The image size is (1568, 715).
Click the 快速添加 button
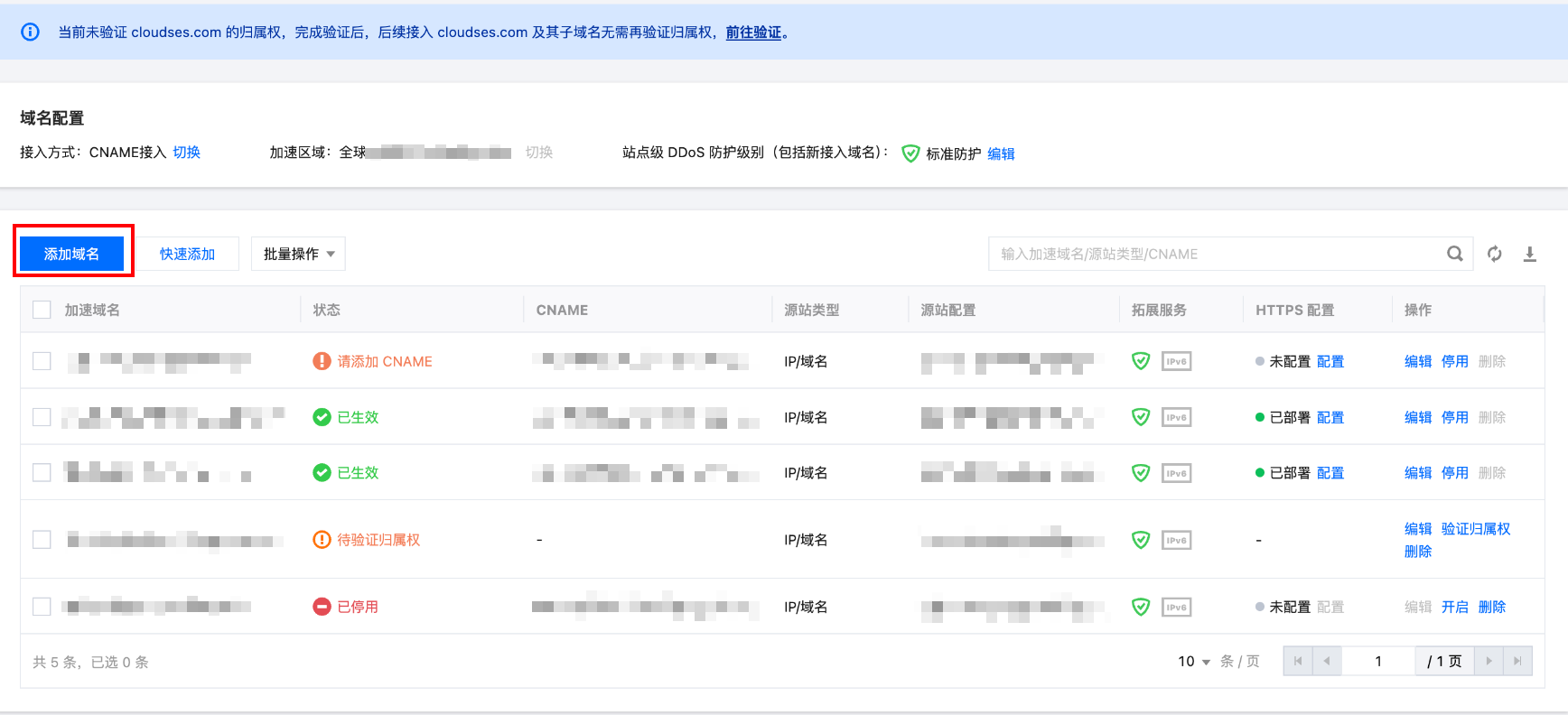(x=187, y=254)
